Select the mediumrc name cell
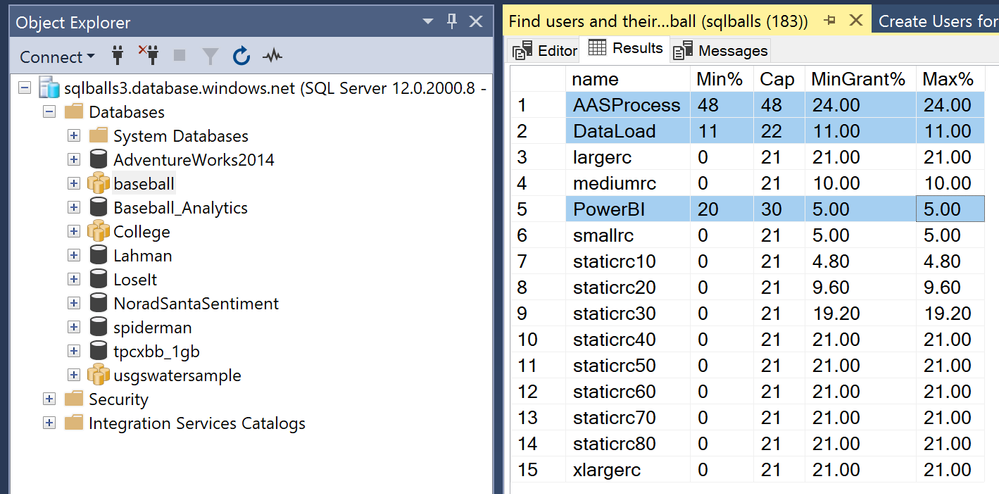Image resolution: width=999 pixels, height=494 pixels. pos(628,183)
